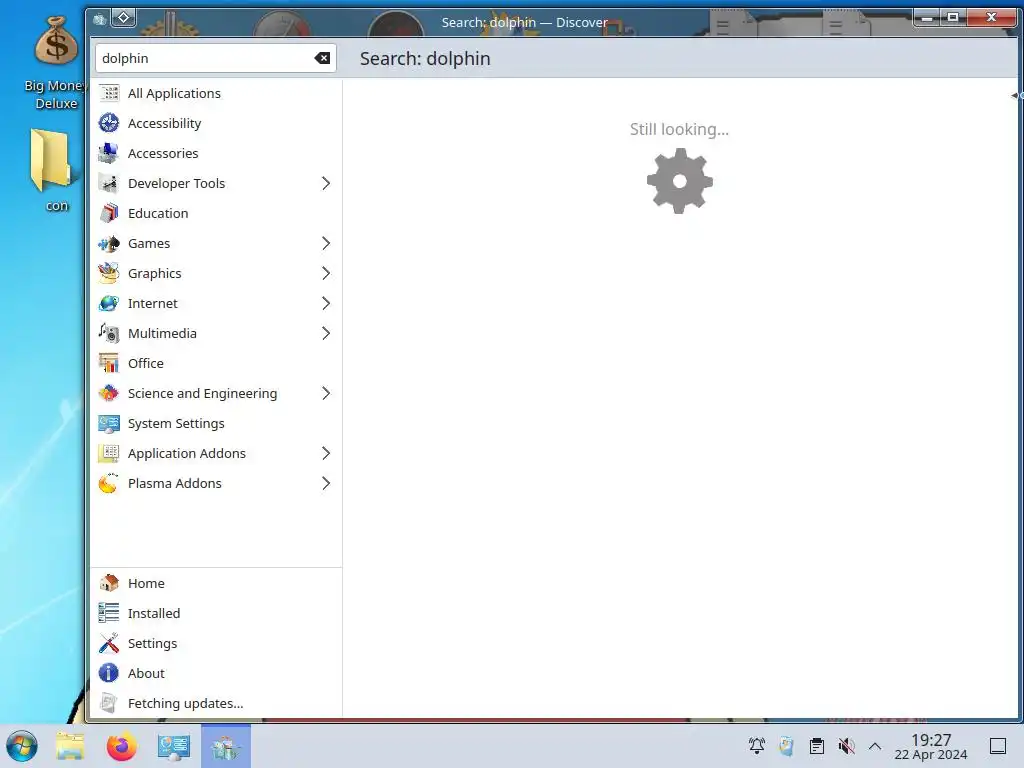
Task: Click into the dolphin search field
Action: click(x=216, y=58)
